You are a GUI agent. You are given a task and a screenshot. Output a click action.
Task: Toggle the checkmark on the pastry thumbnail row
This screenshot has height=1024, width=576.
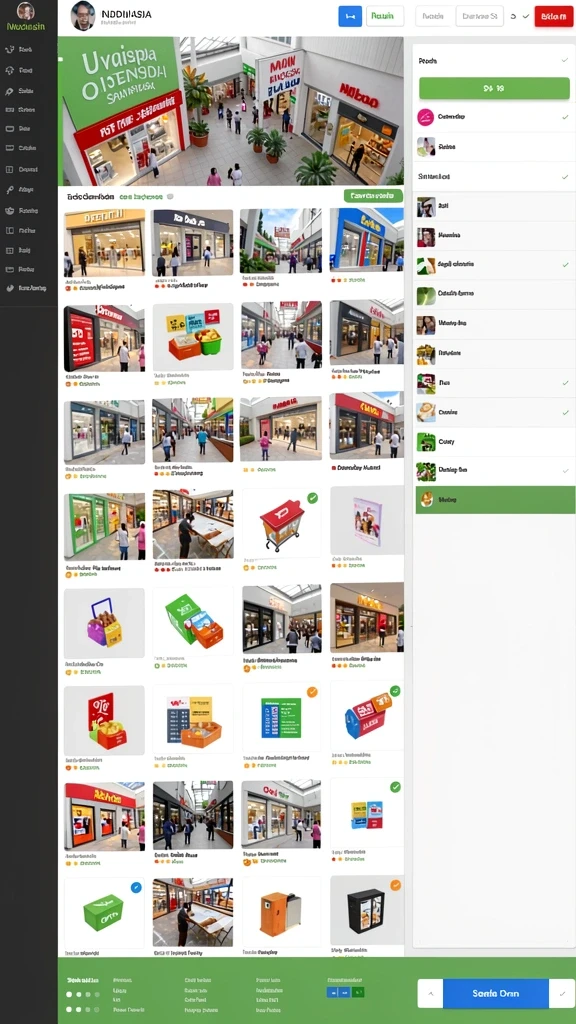point(564,413)
